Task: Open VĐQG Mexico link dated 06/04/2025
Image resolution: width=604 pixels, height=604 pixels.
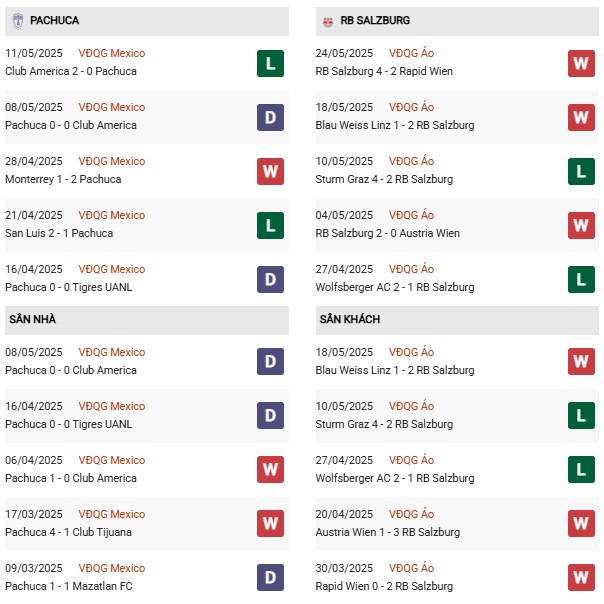Action: pos(111,460)
